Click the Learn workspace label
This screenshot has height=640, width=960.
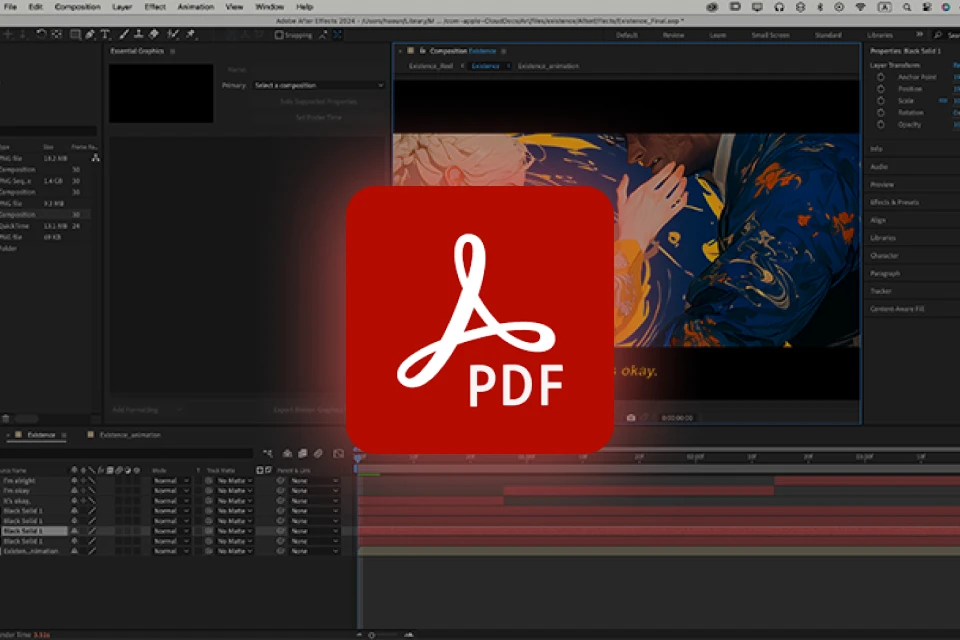click(718, 35)
